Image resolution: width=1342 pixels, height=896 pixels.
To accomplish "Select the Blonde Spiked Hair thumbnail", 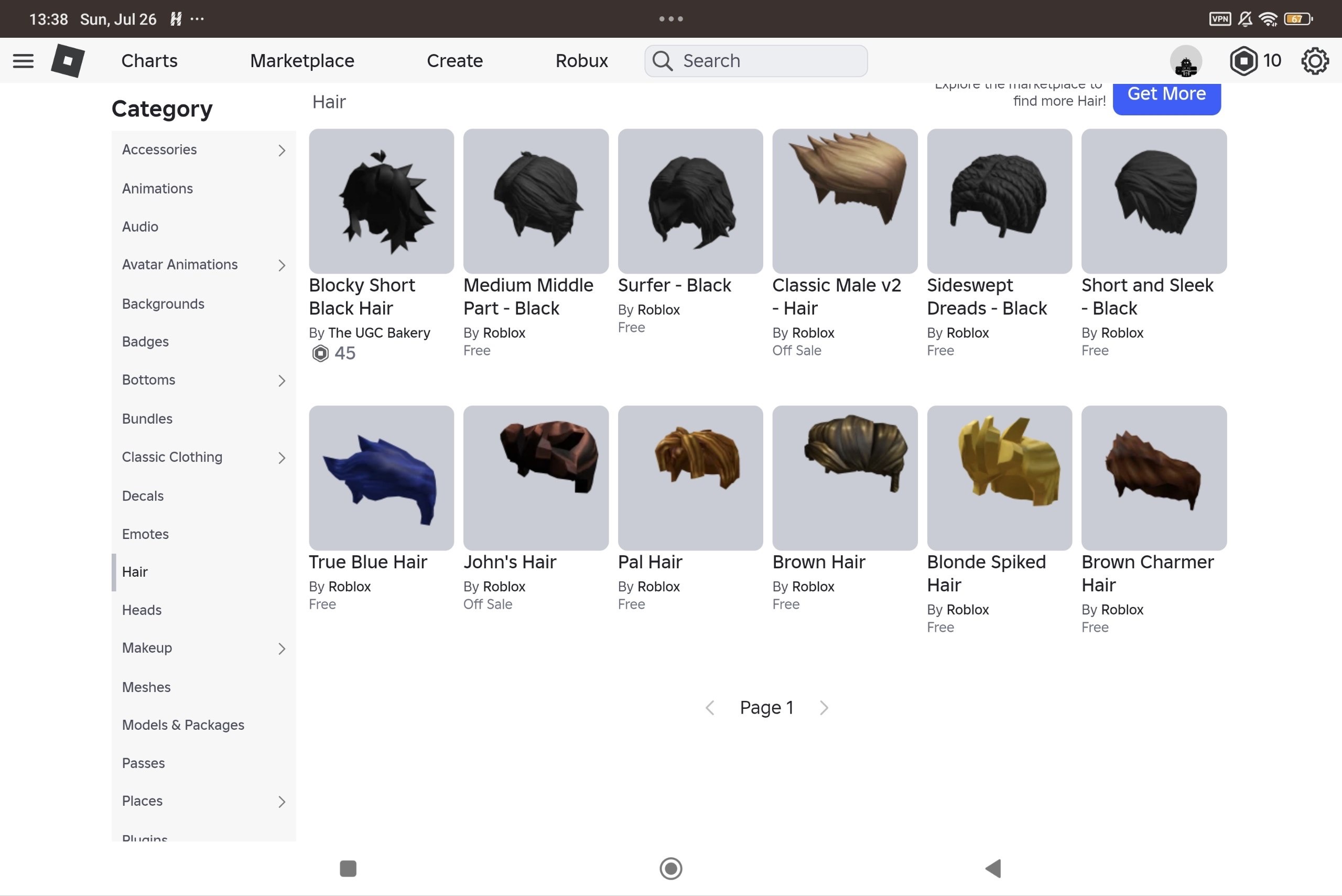I will (x=999, y=478).
